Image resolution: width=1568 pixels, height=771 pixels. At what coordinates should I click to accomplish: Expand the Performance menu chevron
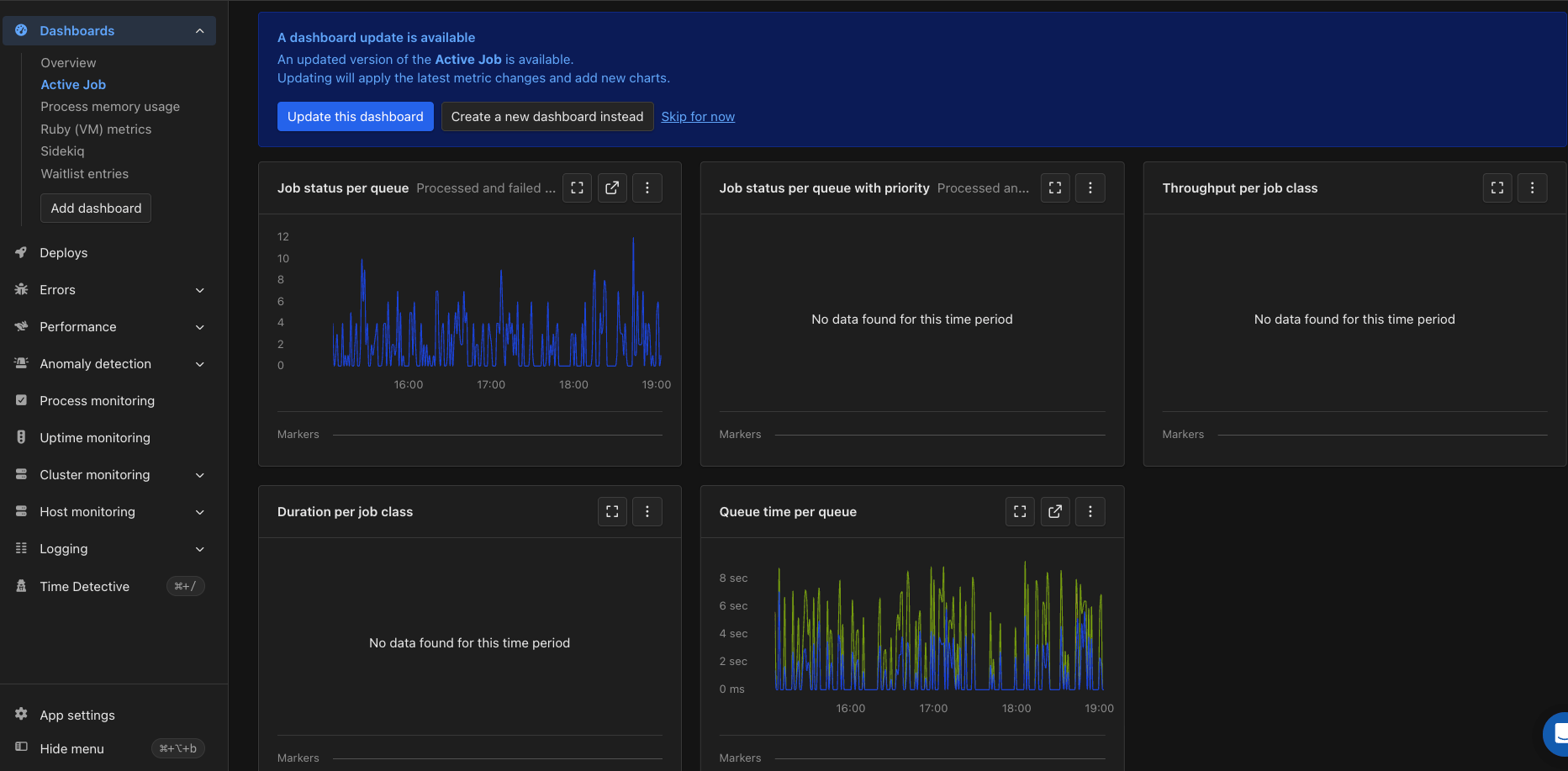click(x=200, y=327)
